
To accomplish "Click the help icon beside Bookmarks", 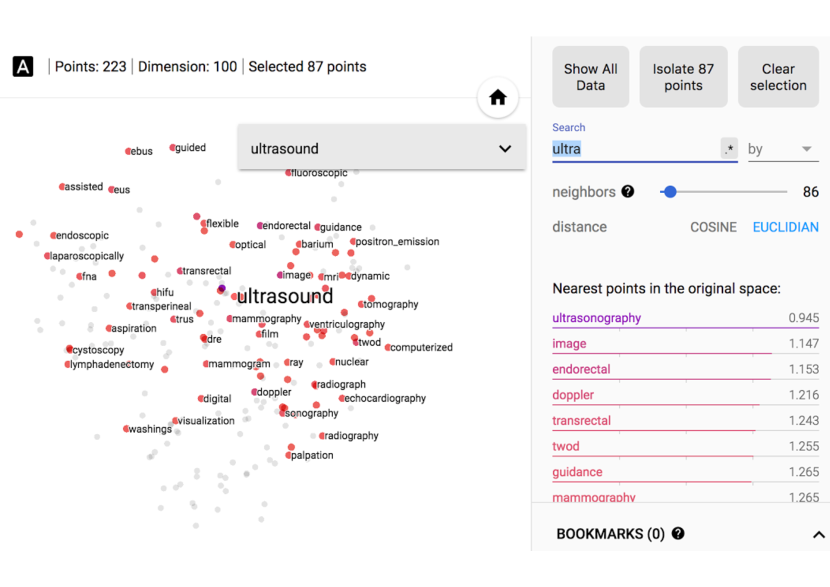I will point(678,534).
